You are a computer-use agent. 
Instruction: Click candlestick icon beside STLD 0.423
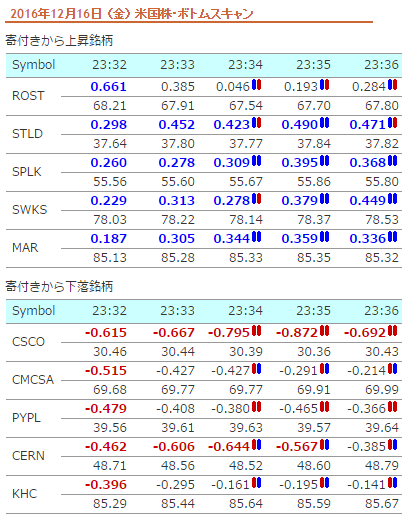click(x=256, y=123)
